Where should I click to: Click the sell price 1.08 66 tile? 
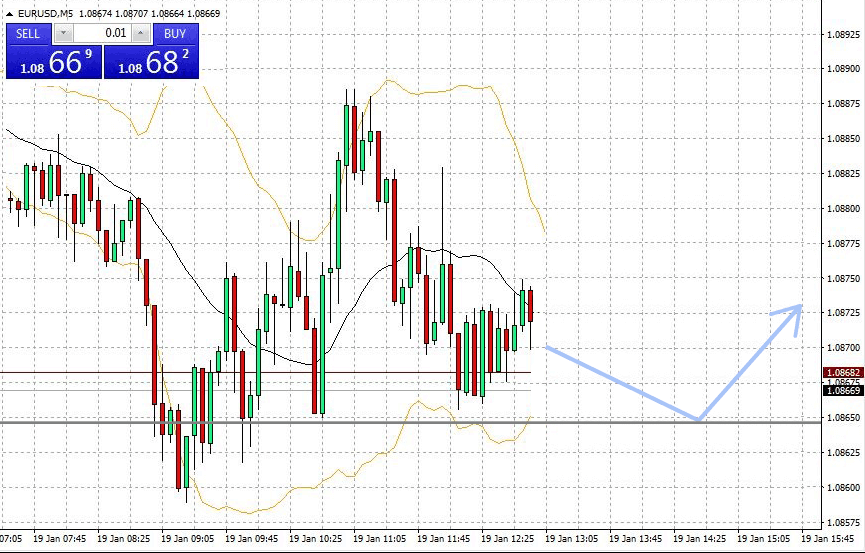[54, 62]
